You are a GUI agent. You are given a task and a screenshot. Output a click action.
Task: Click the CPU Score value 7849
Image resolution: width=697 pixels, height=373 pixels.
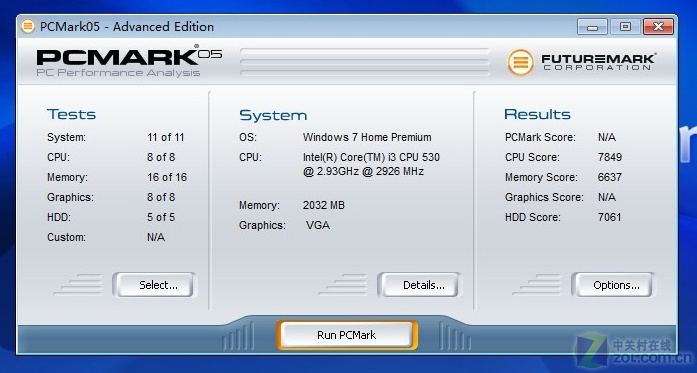609,157
